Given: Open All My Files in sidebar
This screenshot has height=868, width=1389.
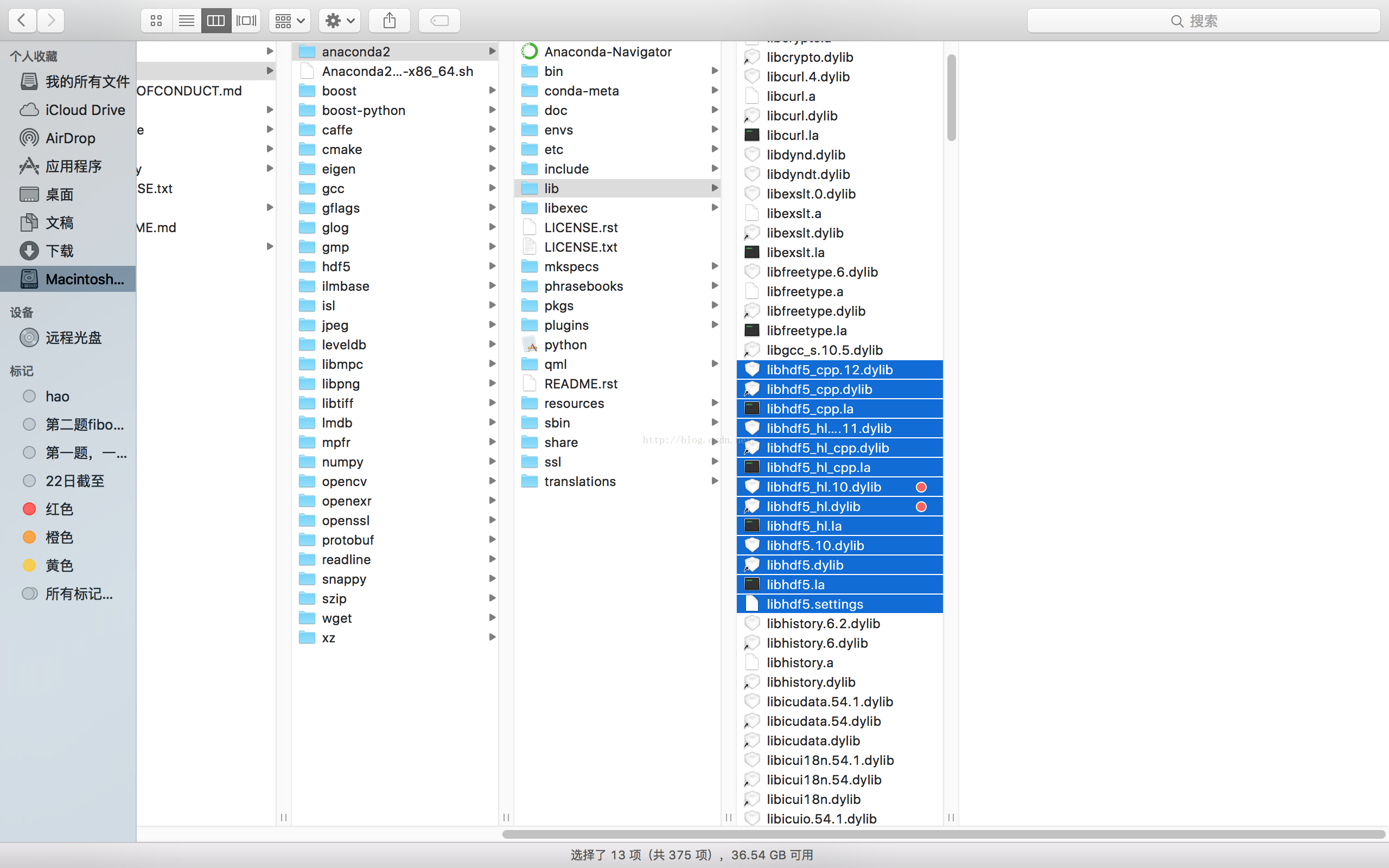Looking at the screenshot, I should [x=68, y=81].
